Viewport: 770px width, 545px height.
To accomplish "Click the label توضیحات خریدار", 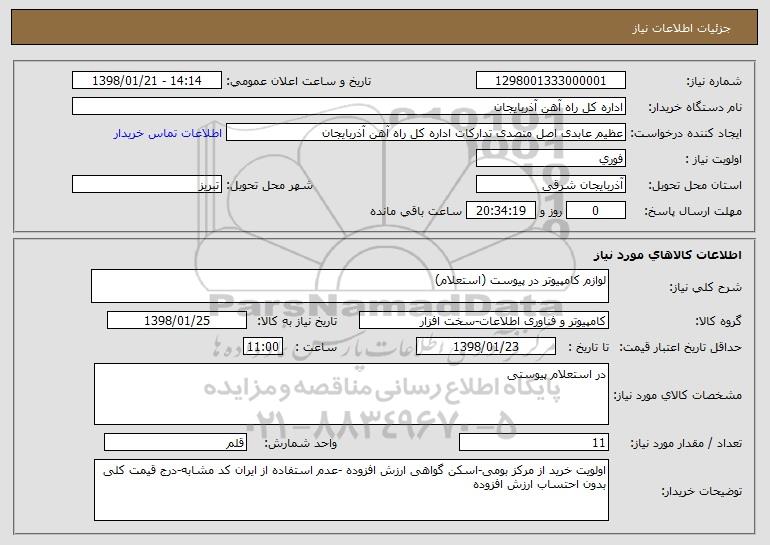I will pyautogui.click(x=701, y=491).
